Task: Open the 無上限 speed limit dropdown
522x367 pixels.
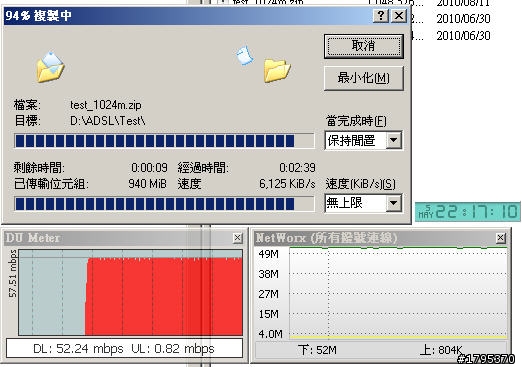Action: 393,203
